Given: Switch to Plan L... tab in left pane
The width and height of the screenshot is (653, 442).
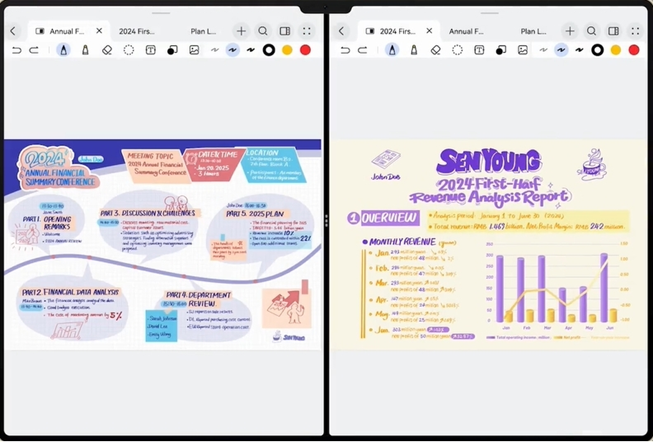Looking at the screenshot, I should pyautogui.click(x=203, y=31).
